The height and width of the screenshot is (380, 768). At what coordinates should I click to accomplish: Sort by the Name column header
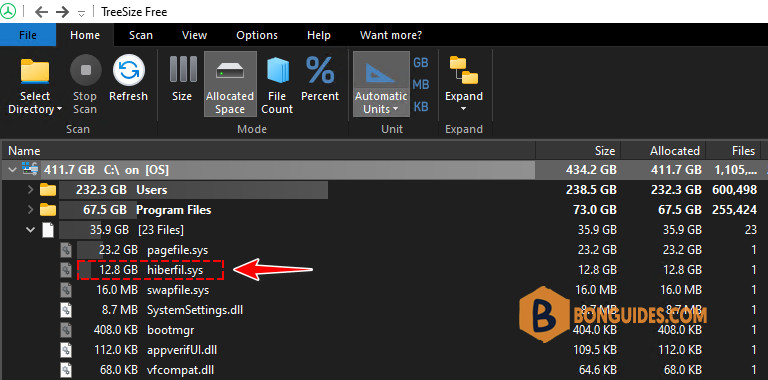point(268,151)
